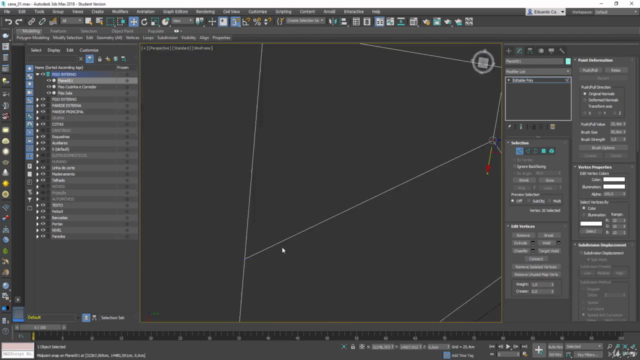Activate the Select and Link tool
Image resolution: width=640 pixels, height=360 pixels.
click(31, 22)
